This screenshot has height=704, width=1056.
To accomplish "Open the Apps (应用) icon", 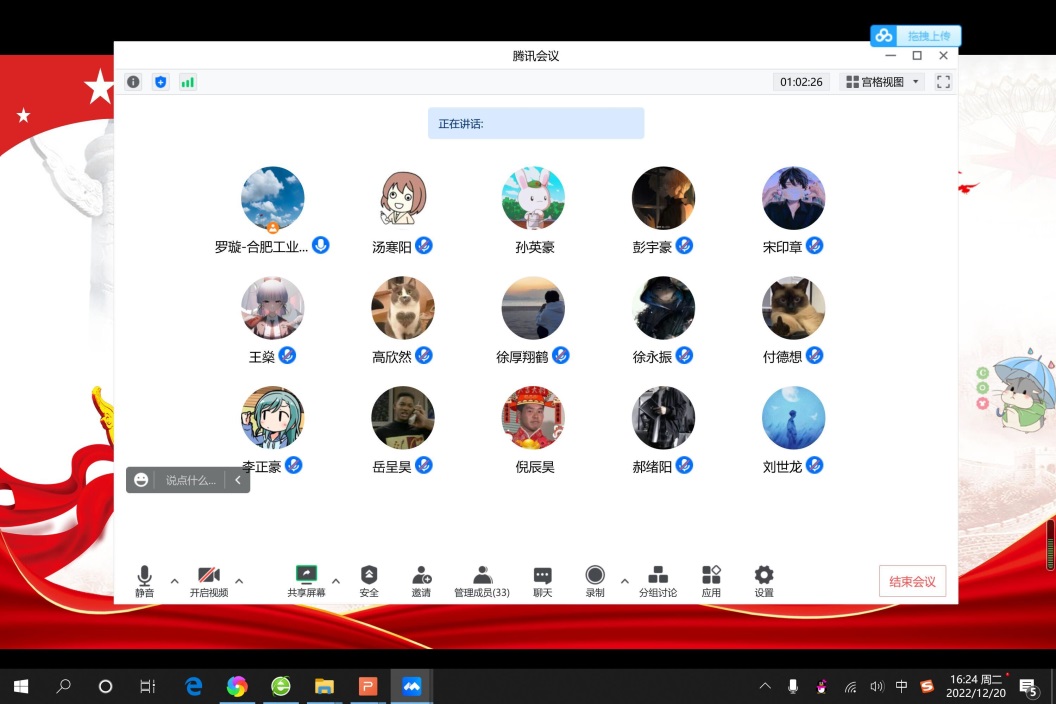I will tap(711, 580).
